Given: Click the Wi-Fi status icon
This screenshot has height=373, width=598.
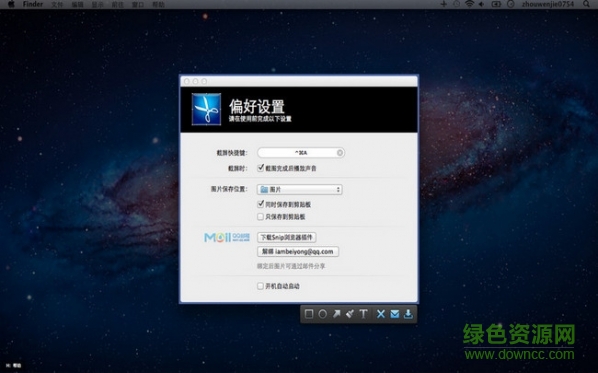Looking at the screenshot, I should click(x=469, y=4).
